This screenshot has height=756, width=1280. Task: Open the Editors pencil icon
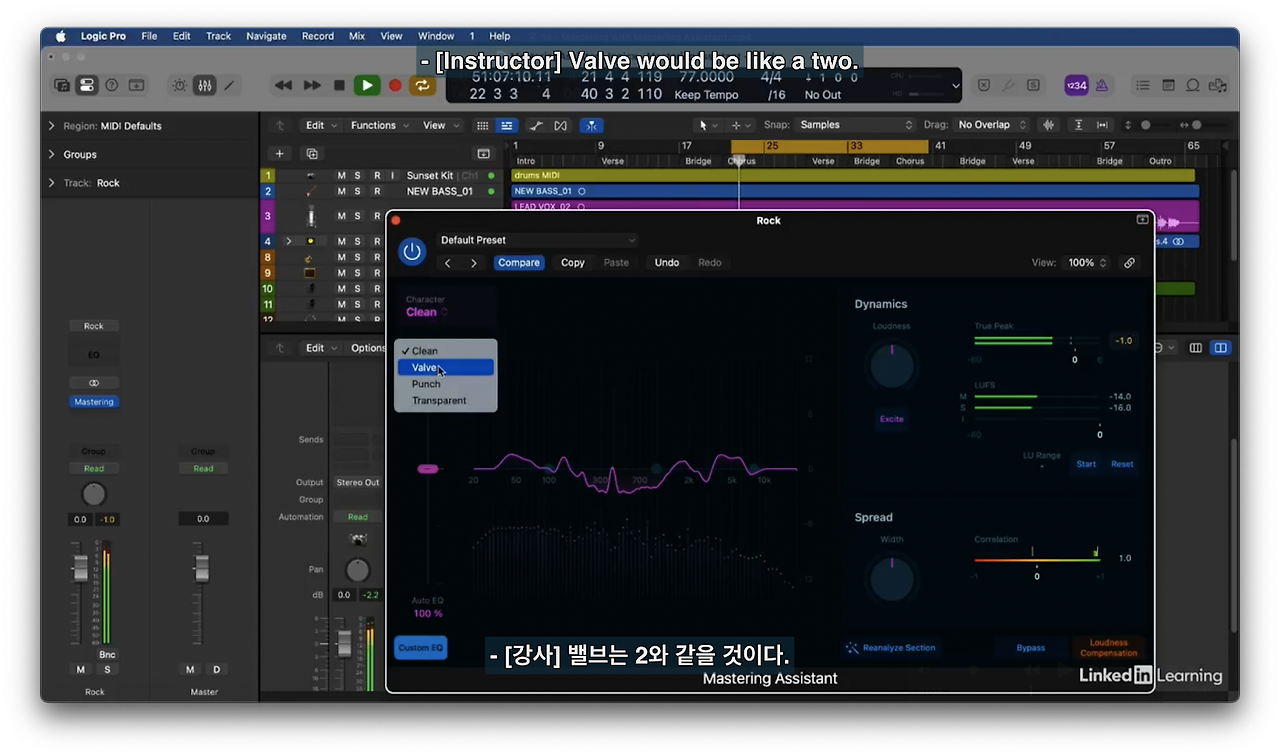(x=229, y=86)
